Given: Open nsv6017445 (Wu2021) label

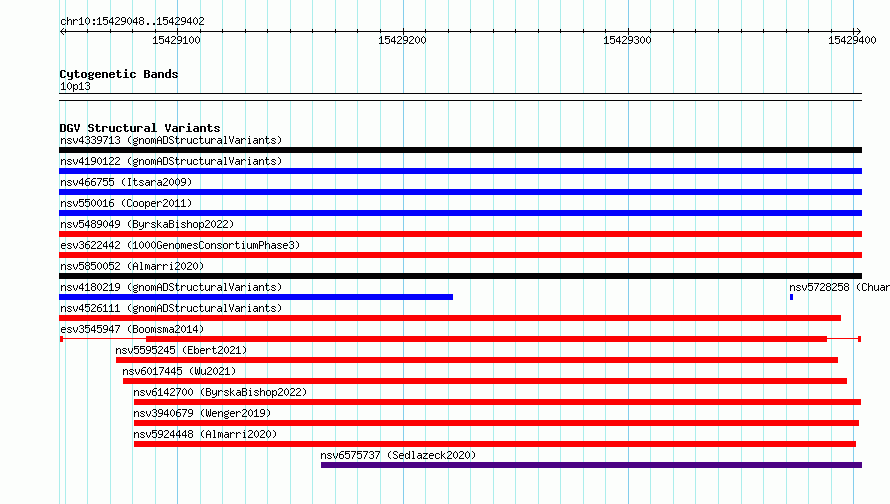Looking at the screenshot, I should pos(179,371).
